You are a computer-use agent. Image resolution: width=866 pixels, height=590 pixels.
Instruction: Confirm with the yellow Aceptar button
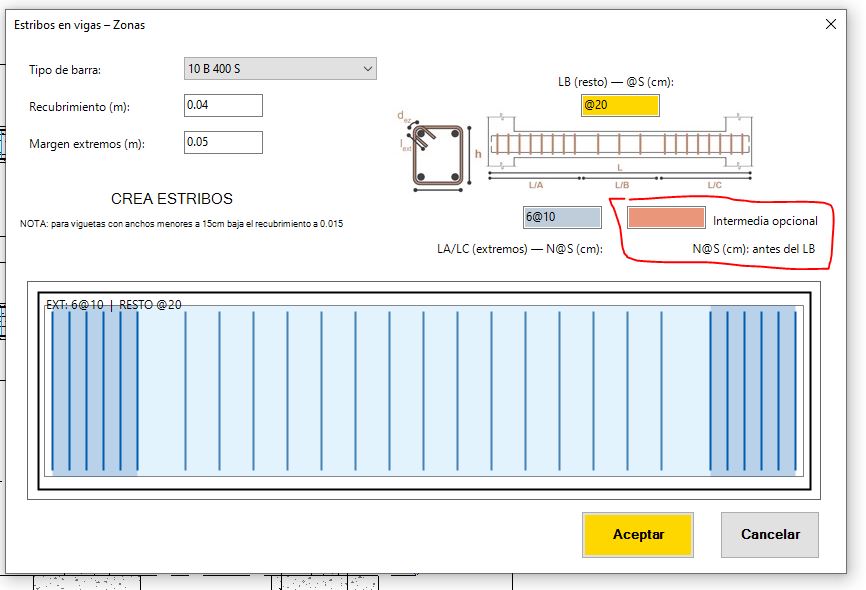[638, 535]
